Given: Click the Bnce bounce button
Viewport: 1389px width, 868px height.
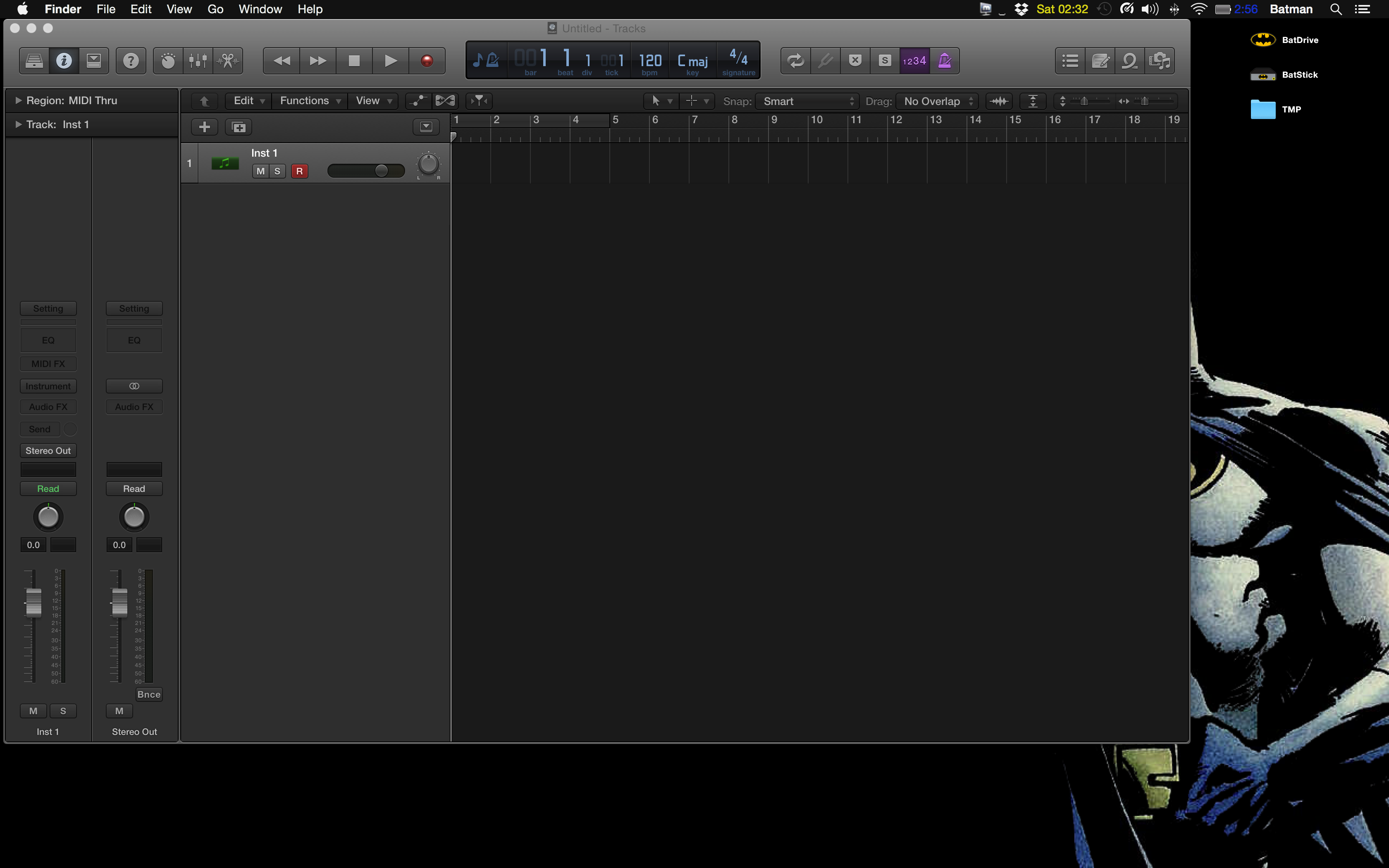Looking at the screenshot, I should click(x=149, y=695).
